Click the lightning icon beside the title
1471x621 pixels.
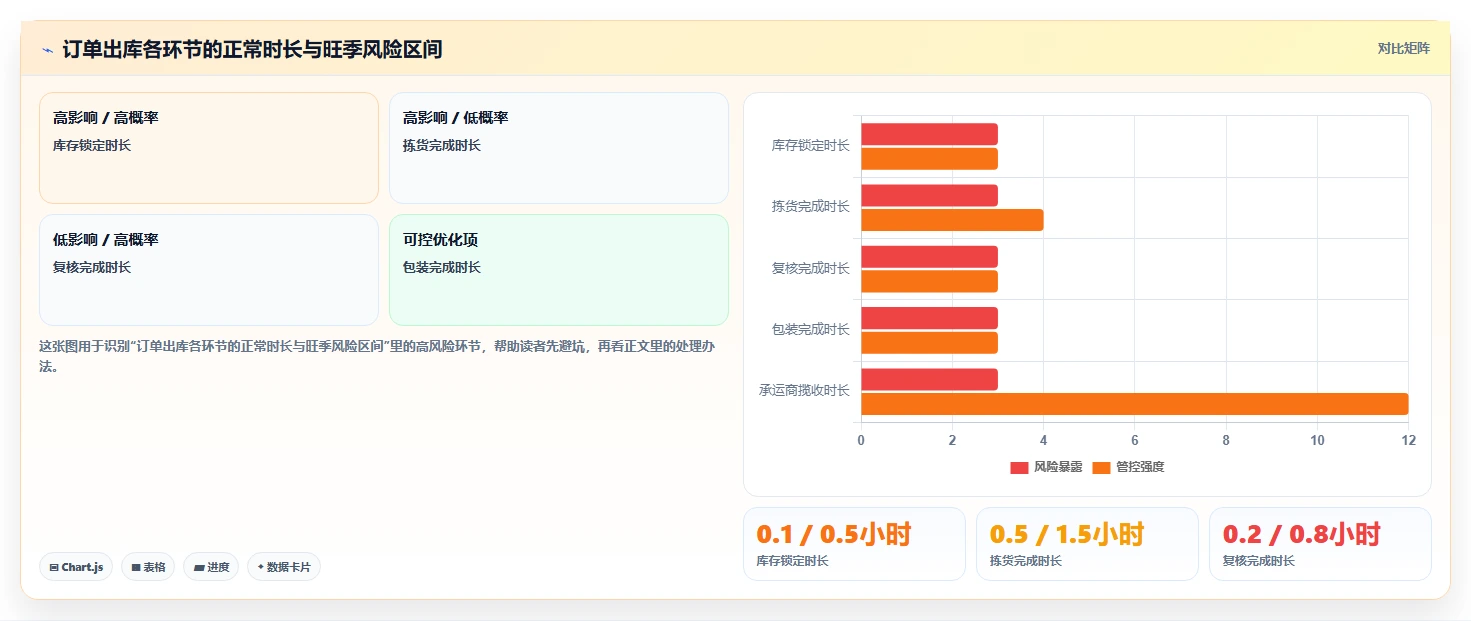pos(48,50)
